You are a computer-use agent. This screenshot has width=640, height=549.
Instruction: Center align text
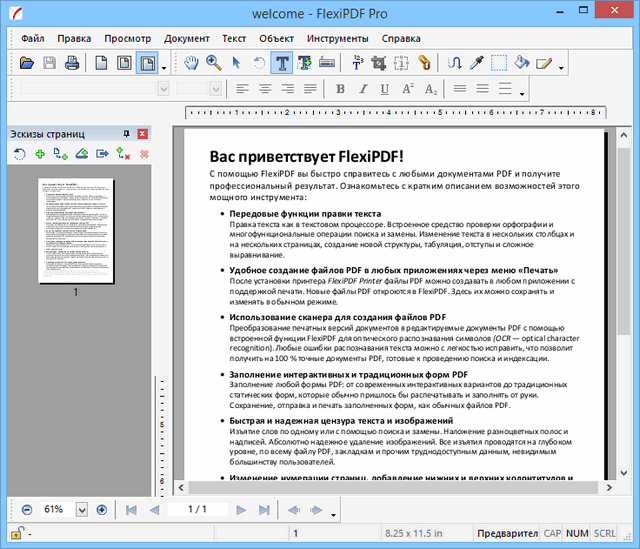click(x=265, y=89)
